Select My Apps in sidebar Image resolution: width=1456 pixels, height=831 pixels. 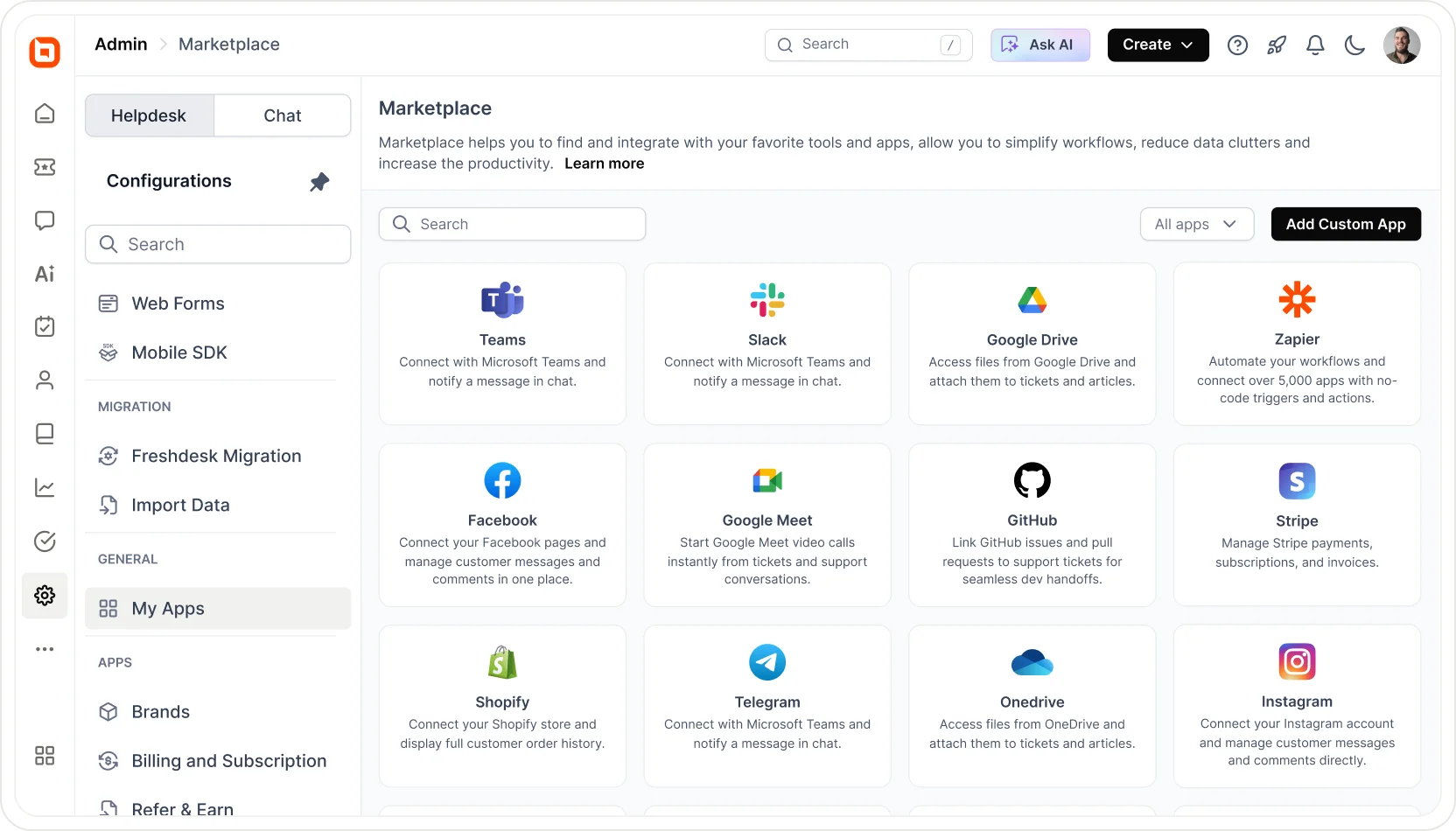point(218,609)
